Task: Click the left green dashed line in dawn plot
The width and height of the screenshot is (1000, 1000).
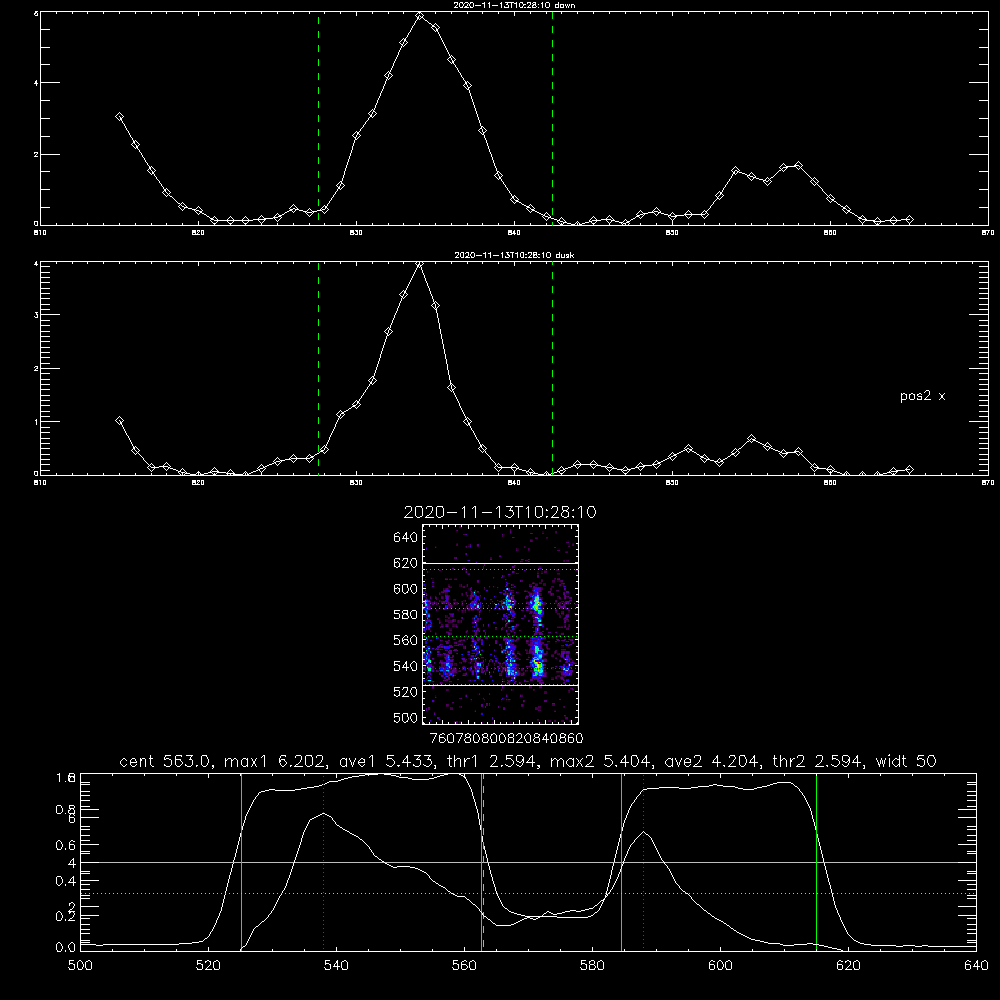Action: click(318, 118)
